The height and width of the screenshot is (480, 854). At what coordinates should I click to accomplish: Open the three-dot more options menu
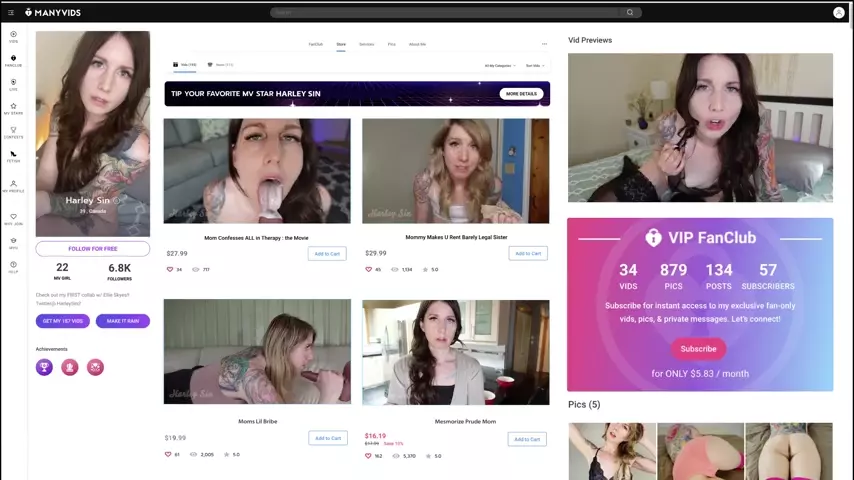pos(544,44)
